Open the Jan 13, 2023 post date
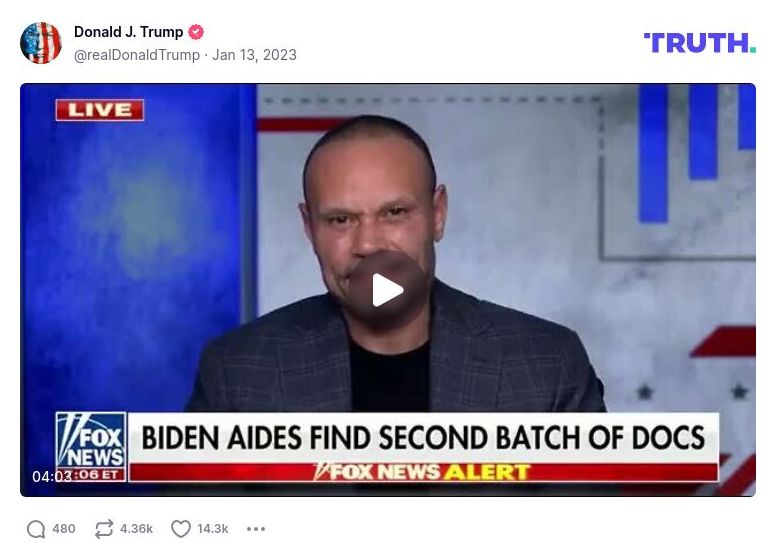Image resolution: width=777 pixels, height=559 pixels. click(x=254, y=55)
